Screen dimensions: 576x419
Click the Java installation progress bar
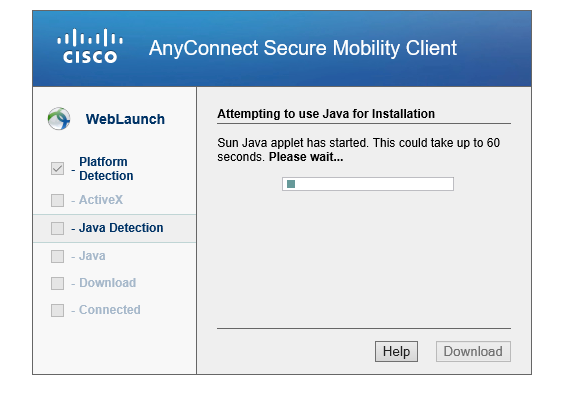pyautogui.click(x=368, y=184)
